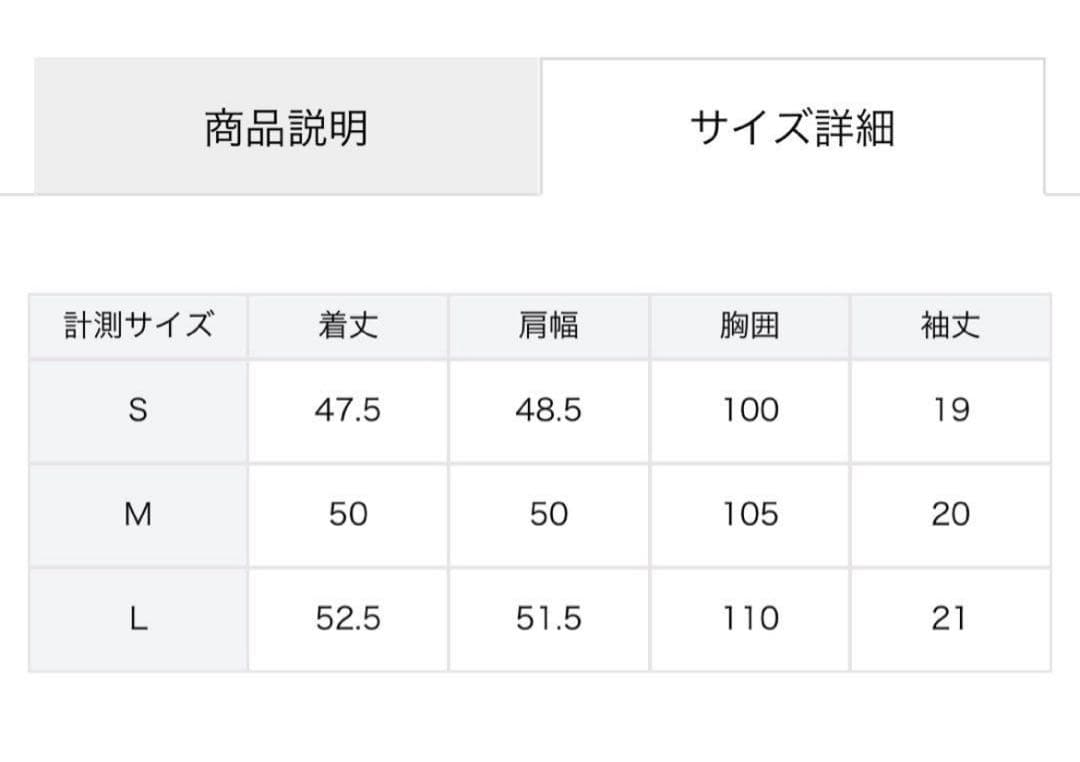Select the S size row label
This screenshot has width=1080, height=762.
138,411
